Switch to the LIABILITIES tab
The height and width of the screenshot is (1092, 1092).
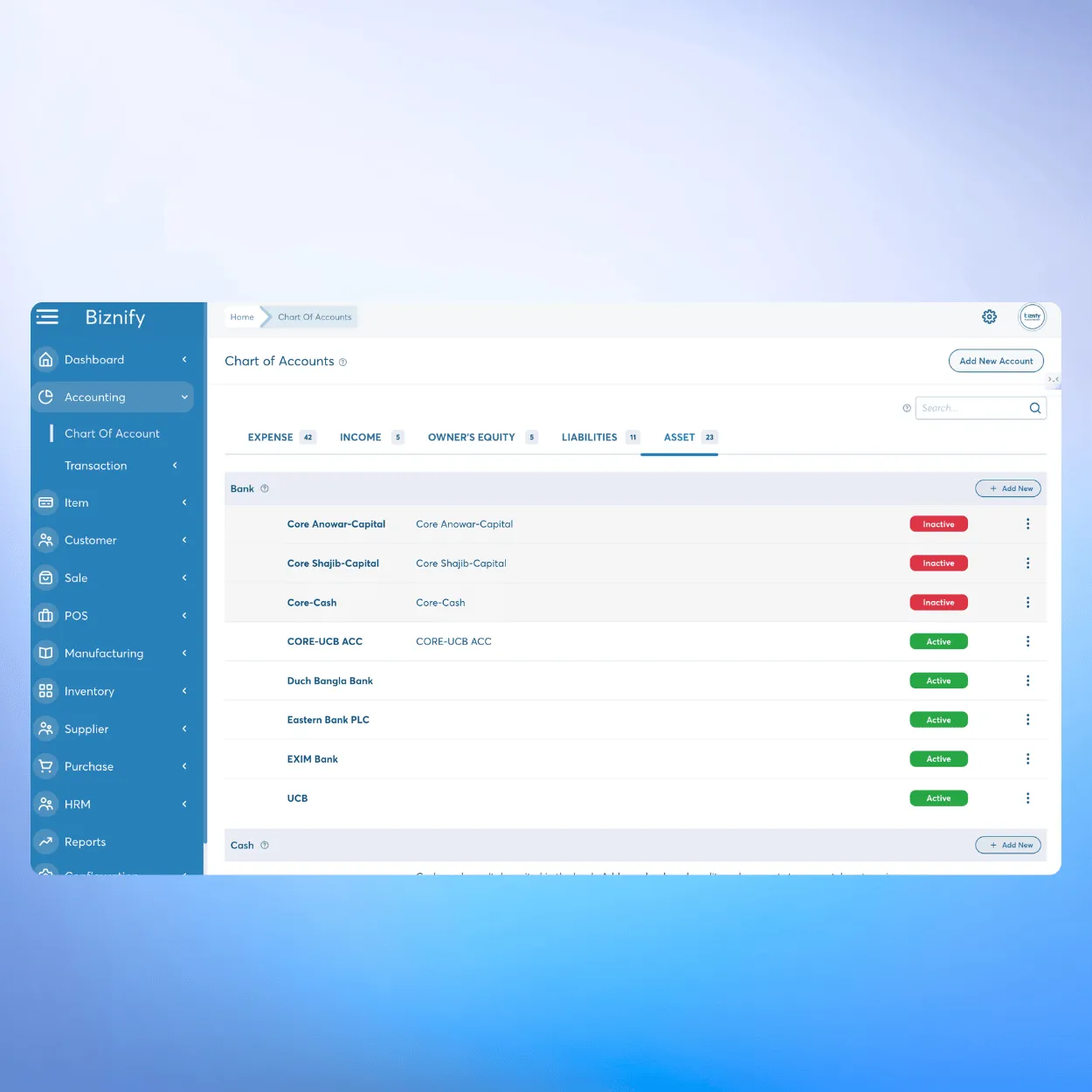pos(589,437)
